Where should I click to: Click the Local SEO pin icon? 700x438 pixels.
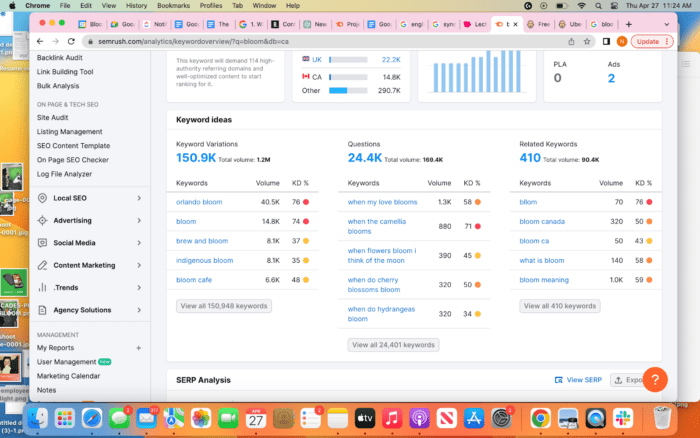pos(42,198)
